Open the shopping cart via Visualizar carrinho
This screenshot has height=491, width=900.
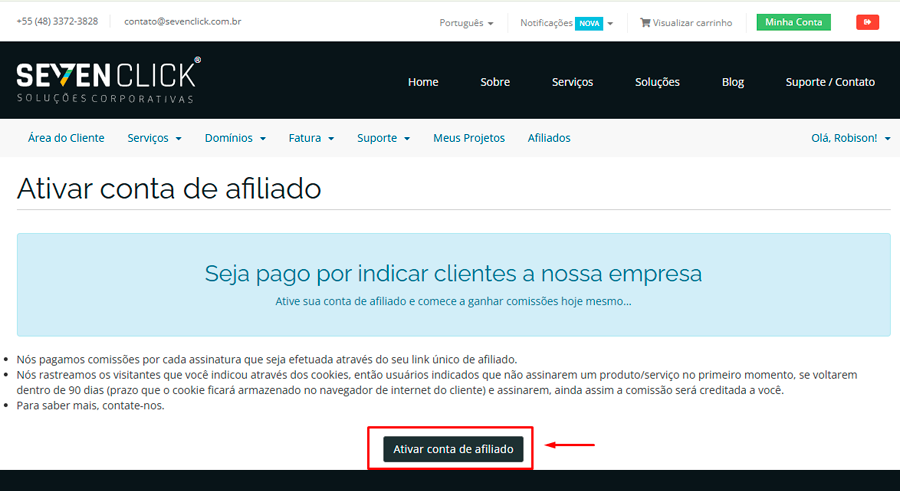[686, 22]
